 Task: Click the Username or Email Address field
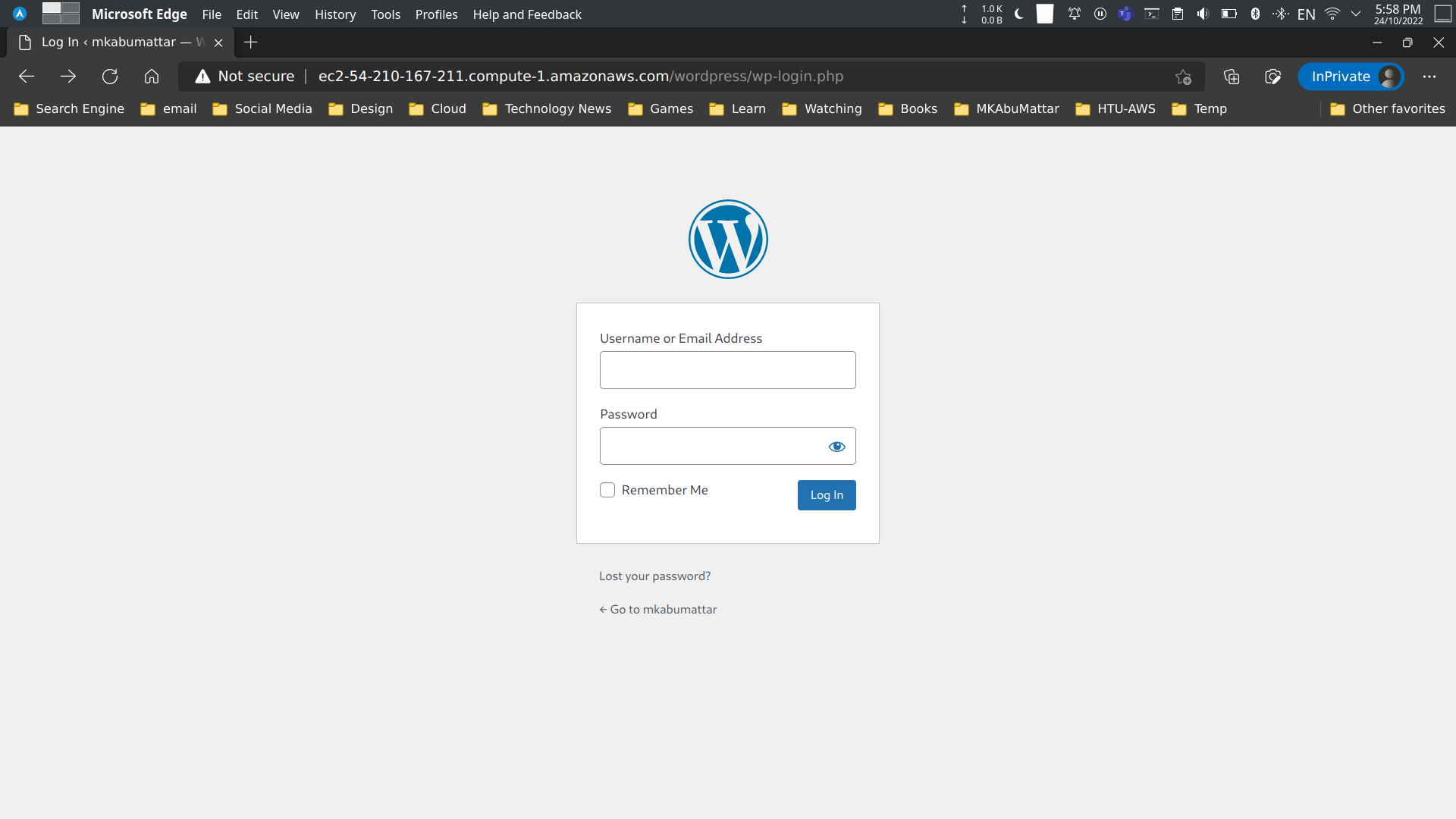coord(727,369)
